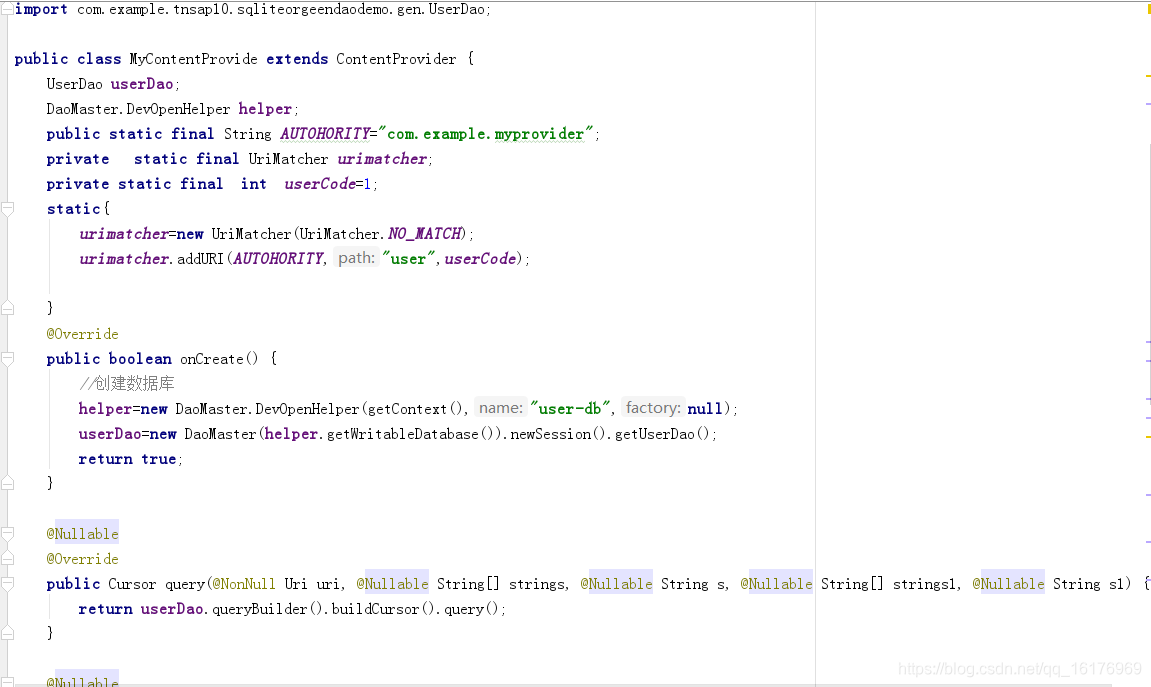This screenshot has height=687, width=1151.
Task: Click AUTOHORITY inside the addURI call
Action: click(x=277, y=258)
